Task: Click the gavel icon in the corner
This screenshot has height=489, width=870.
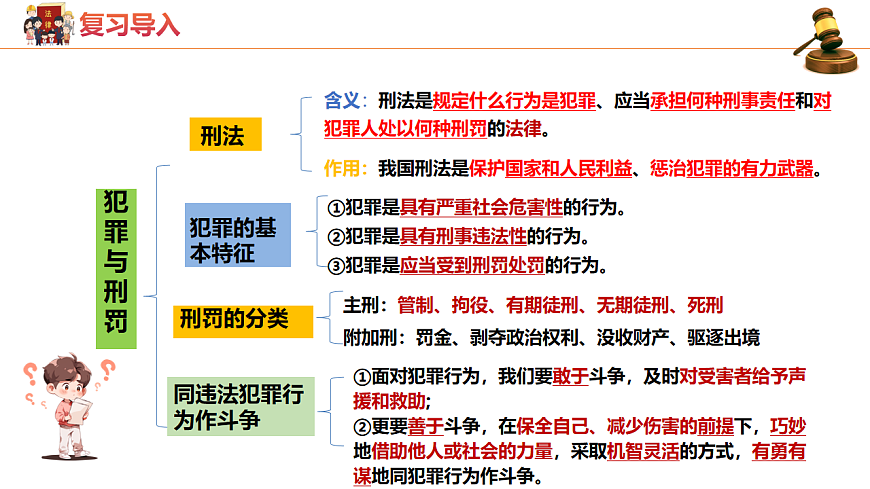Action: pos(826,40)
